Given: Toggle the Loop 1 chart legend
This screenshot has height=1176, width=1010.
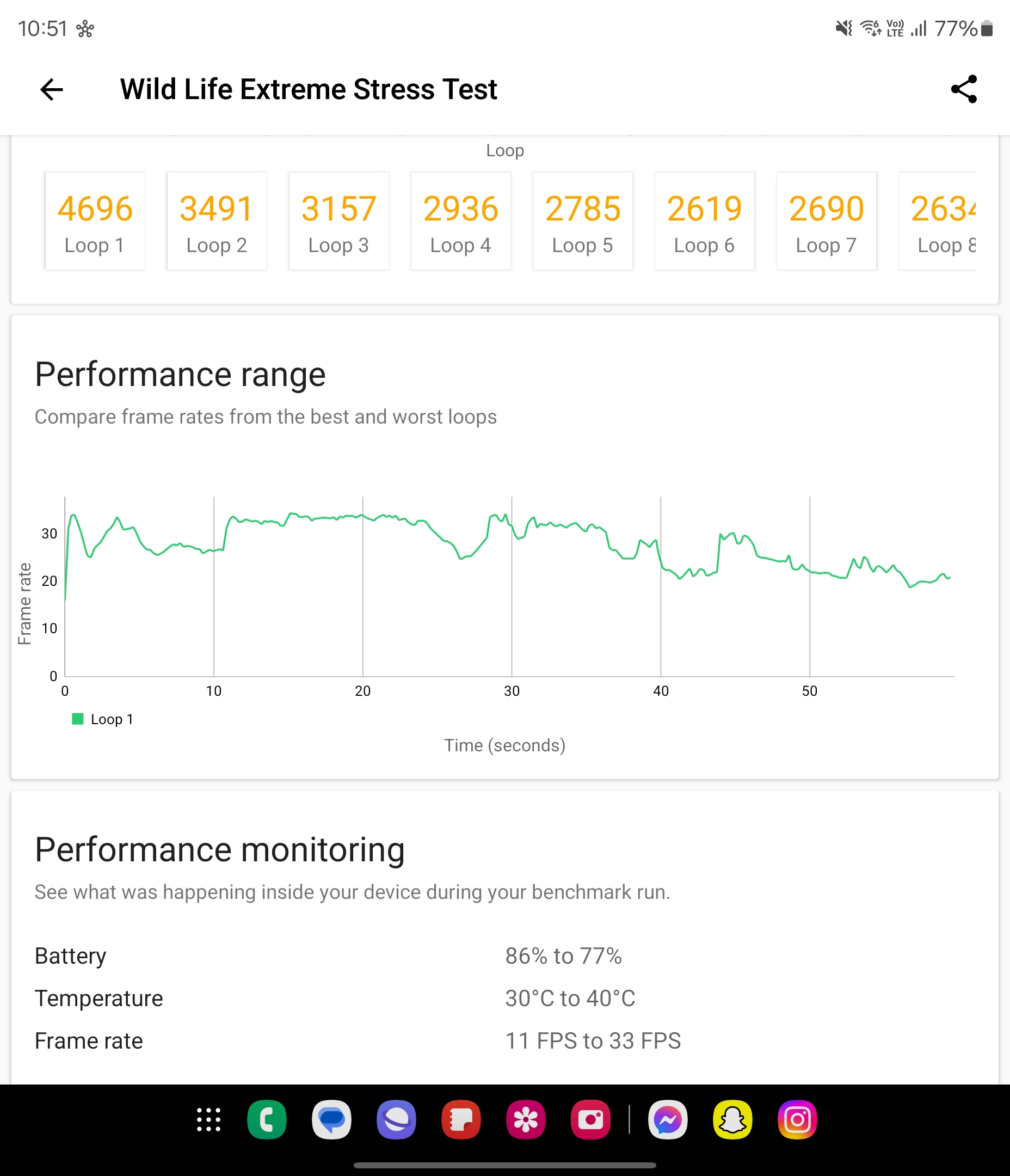Looking at the screenshot, I should pos(103,719).
